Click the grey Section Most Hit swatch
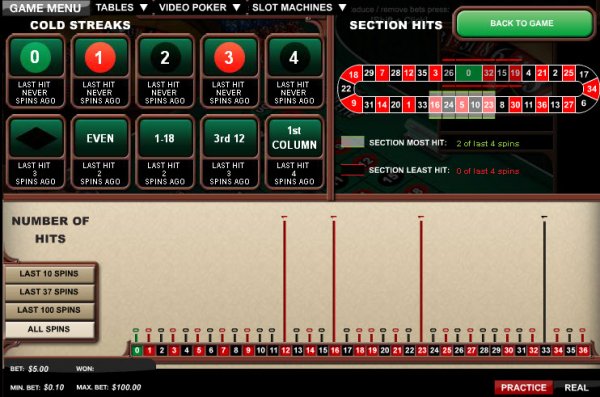The width and height of the screenshot is (600, 397). 352,142
